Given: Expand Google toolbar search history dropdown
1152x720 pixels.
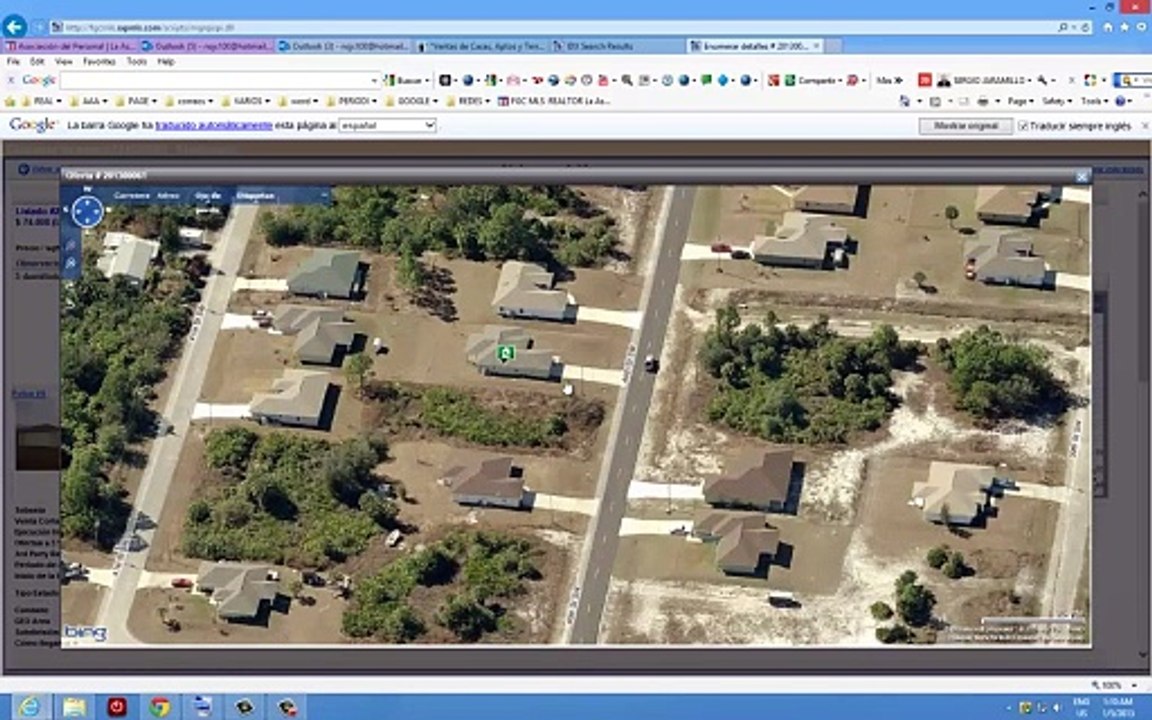Looking at the screenshot, I should tap(375, 80).
